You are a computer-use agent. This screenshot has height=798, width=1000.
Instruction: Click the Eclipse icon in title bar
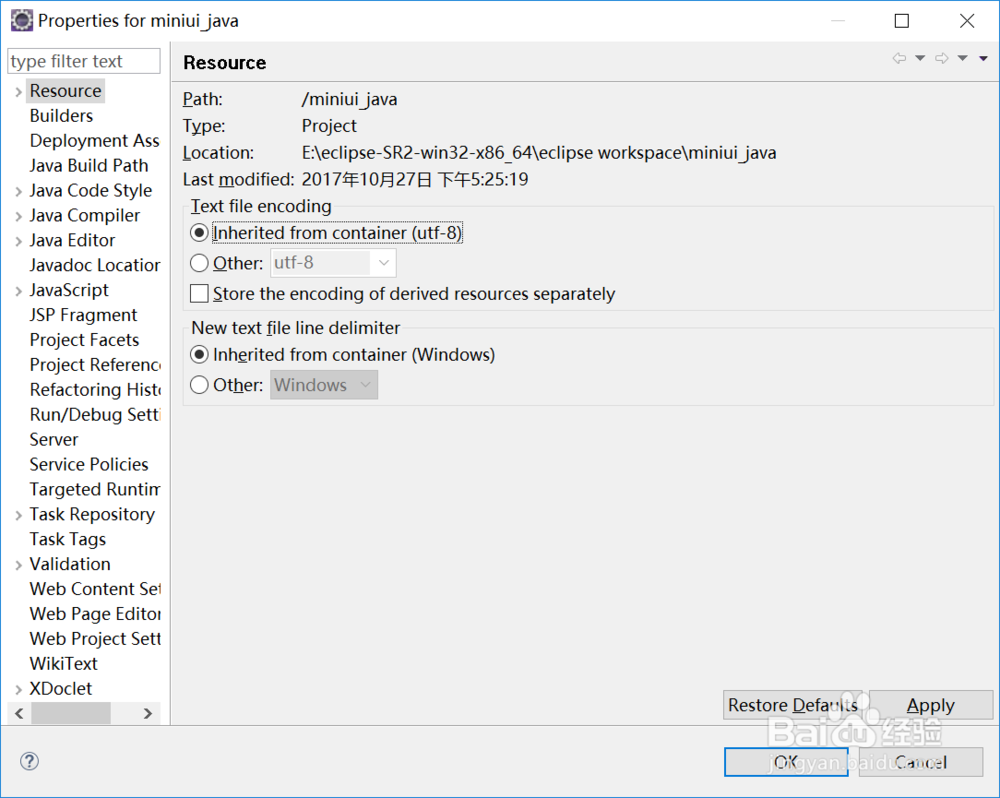(x=22, y=20)
